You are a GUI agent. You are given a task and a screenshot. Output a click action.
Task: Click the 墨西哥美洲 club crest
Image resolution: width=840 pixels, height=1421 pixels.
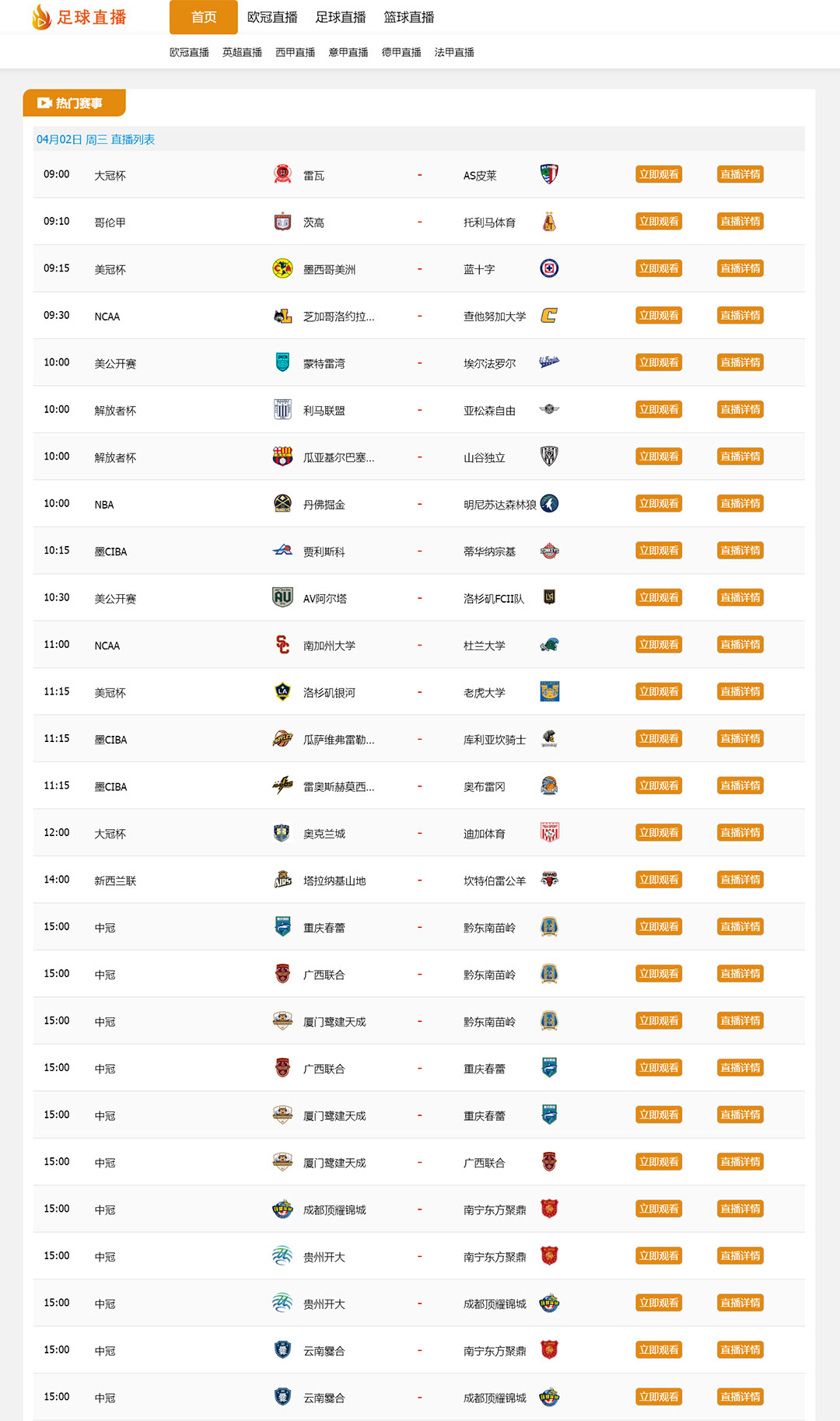[x=282, y=268]
